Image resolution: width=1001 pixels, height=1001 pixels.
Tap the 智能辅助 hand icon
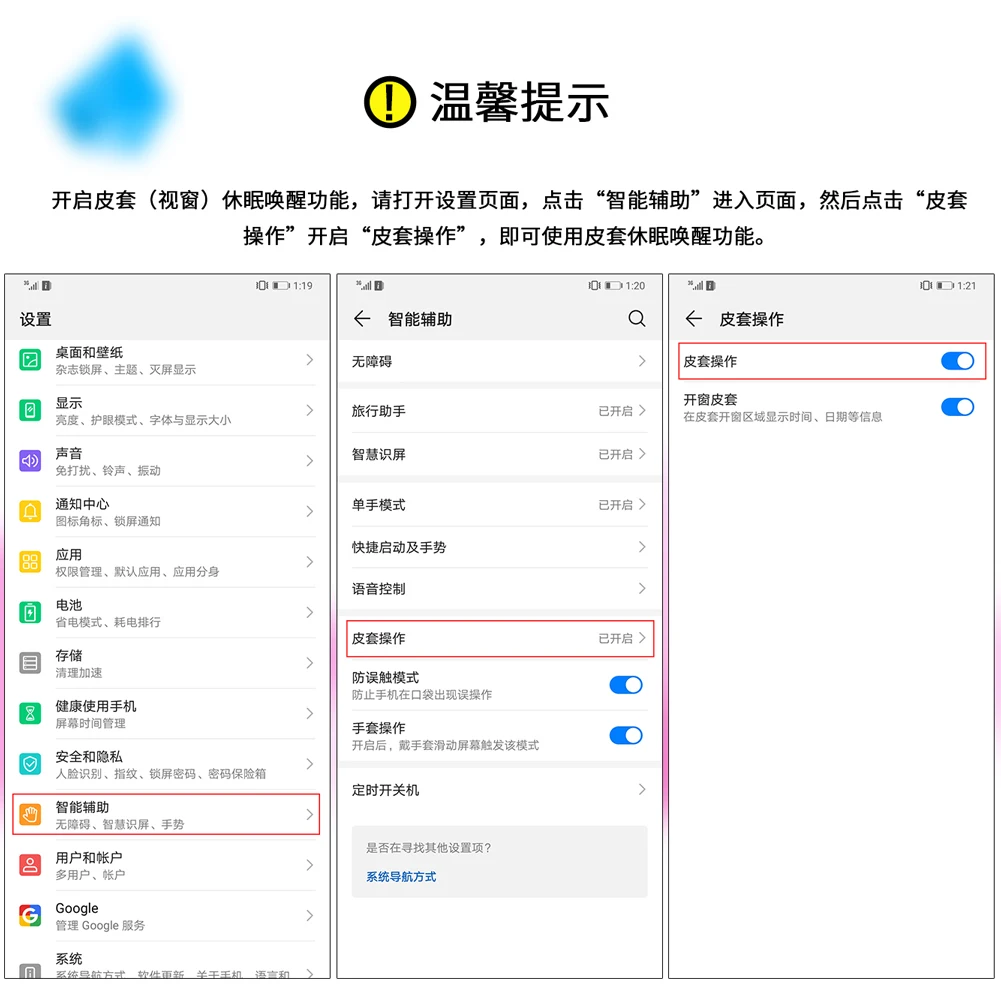30,815
